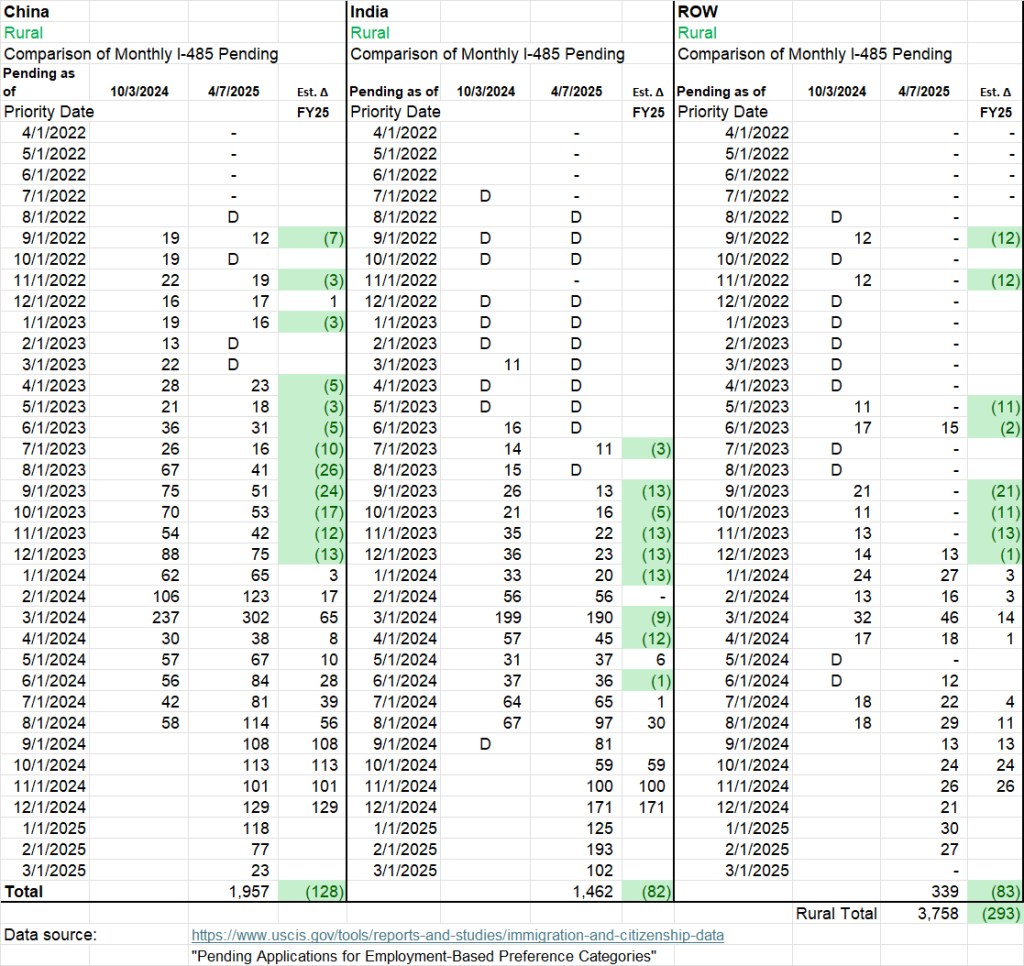
Task: Click the quoted Pending Applications report title text
Action: [x=424, y=956]
